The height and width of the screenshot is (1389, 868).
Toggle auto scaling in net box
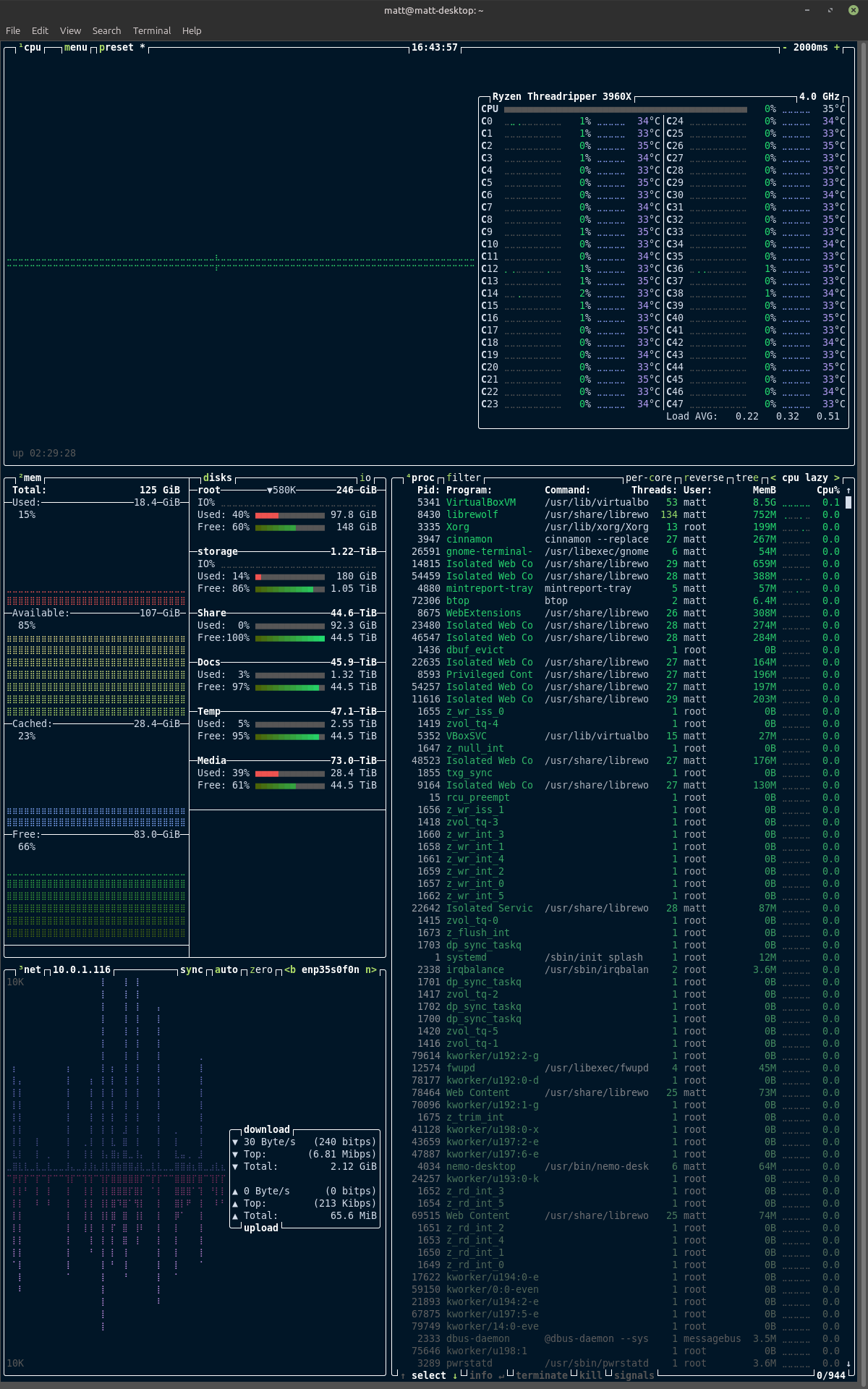click(x=226, y=970)
